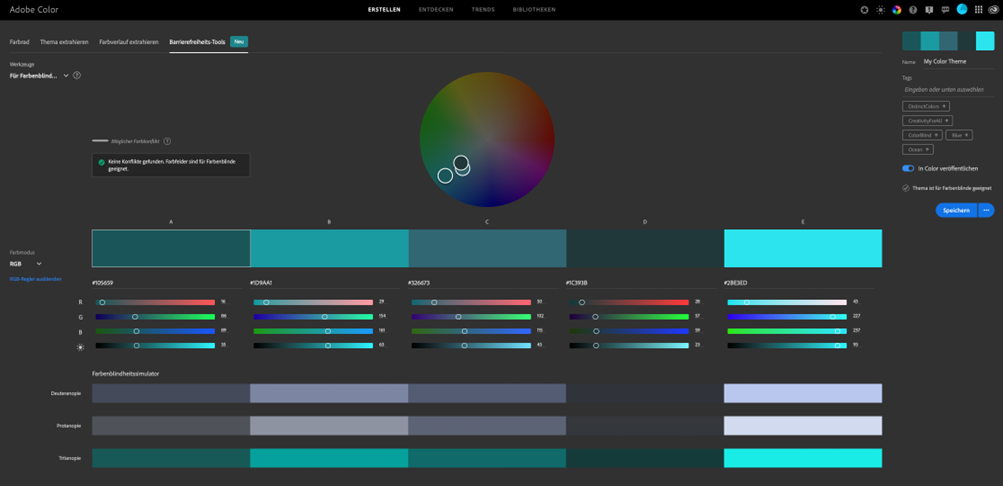Click the theme preview strip in right panel

[948, 41]
